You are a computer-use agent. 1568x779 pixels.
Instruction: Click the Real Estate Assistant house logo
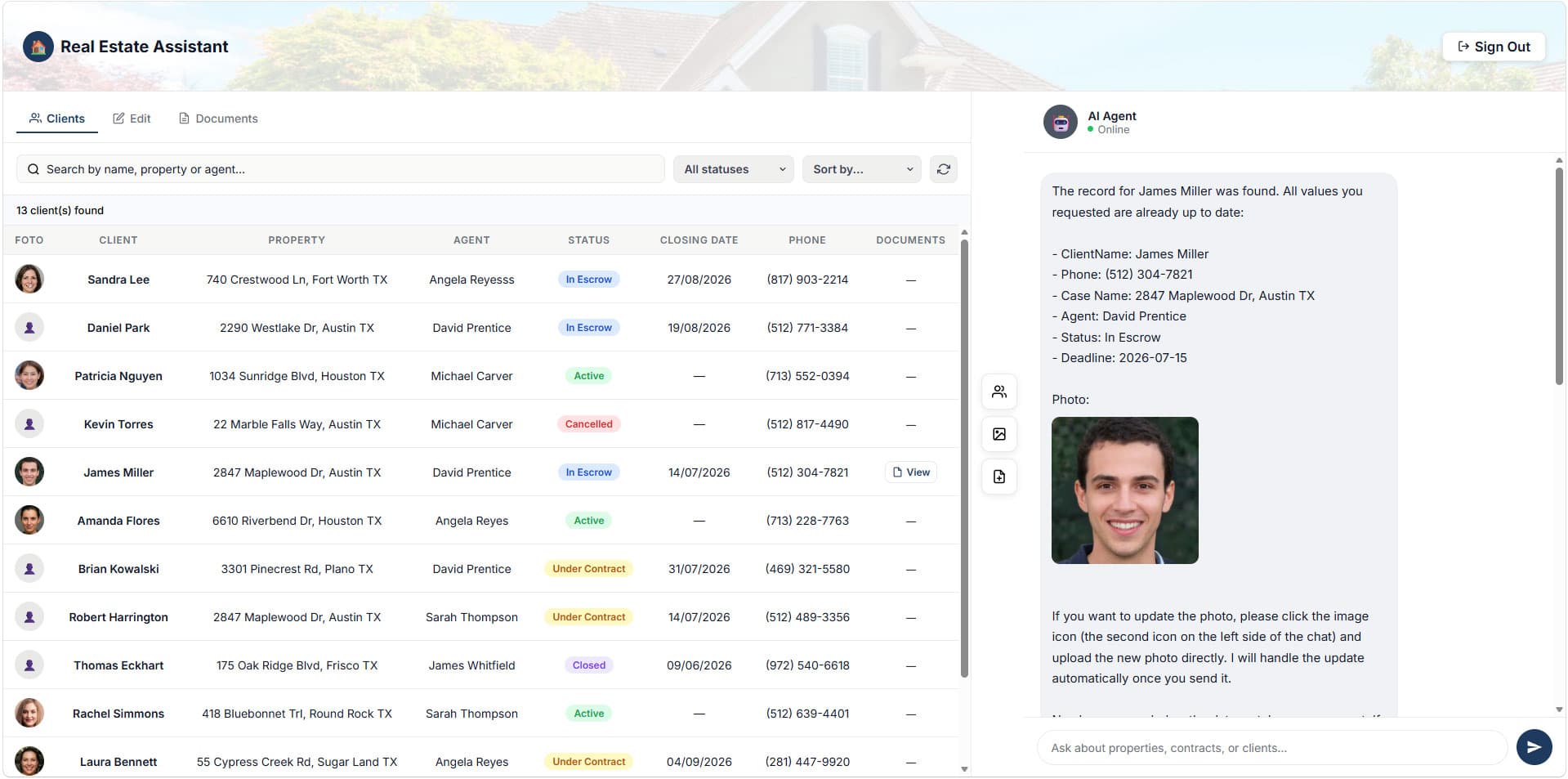click(x=38, y=47)
